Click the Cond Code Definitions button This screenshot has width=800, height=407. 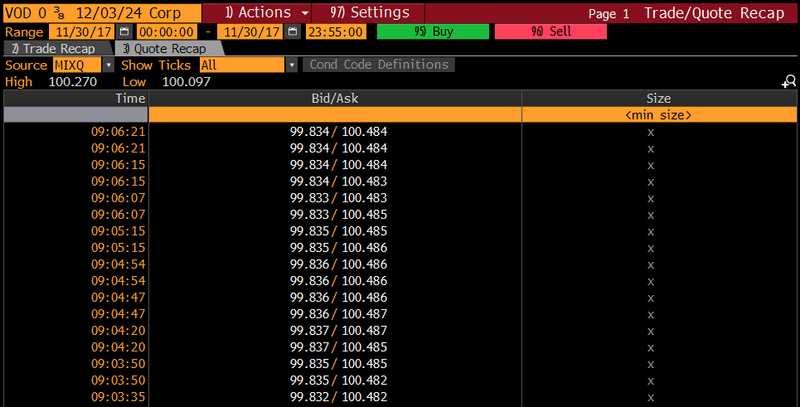[380, 65]
